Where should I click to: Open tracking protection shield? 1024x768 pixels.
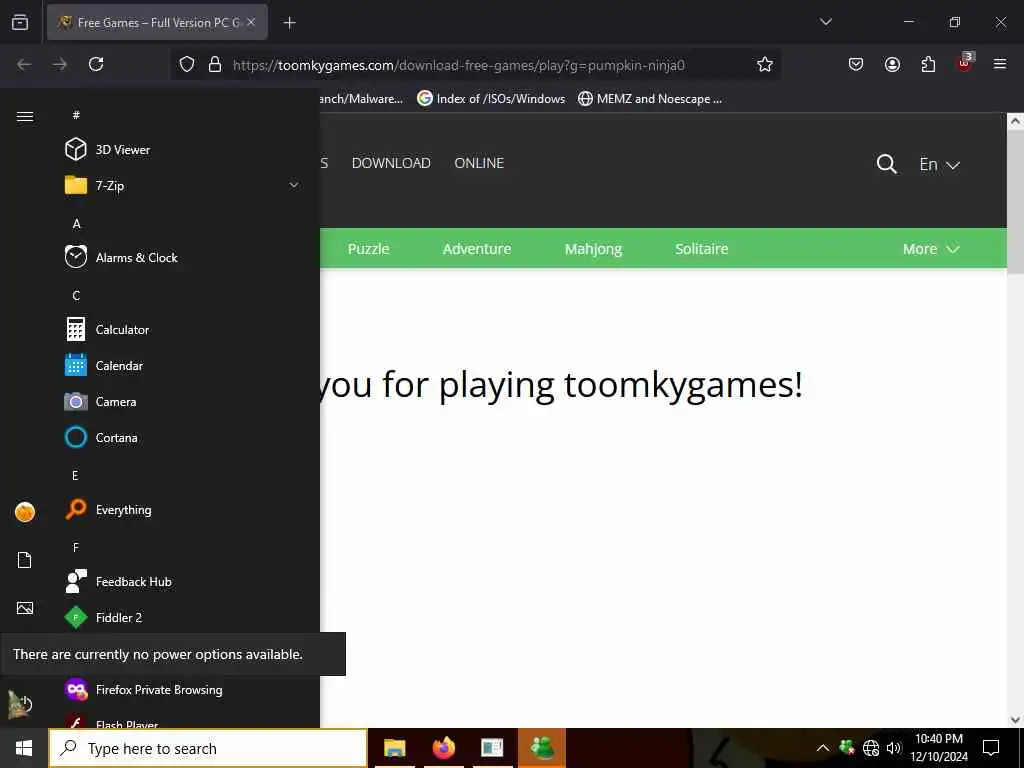point(187,64)
